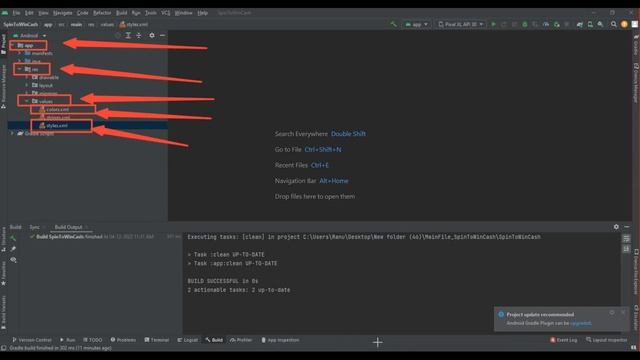
Task: Open the Logcat tool window
Action: [x=188, y=340]
